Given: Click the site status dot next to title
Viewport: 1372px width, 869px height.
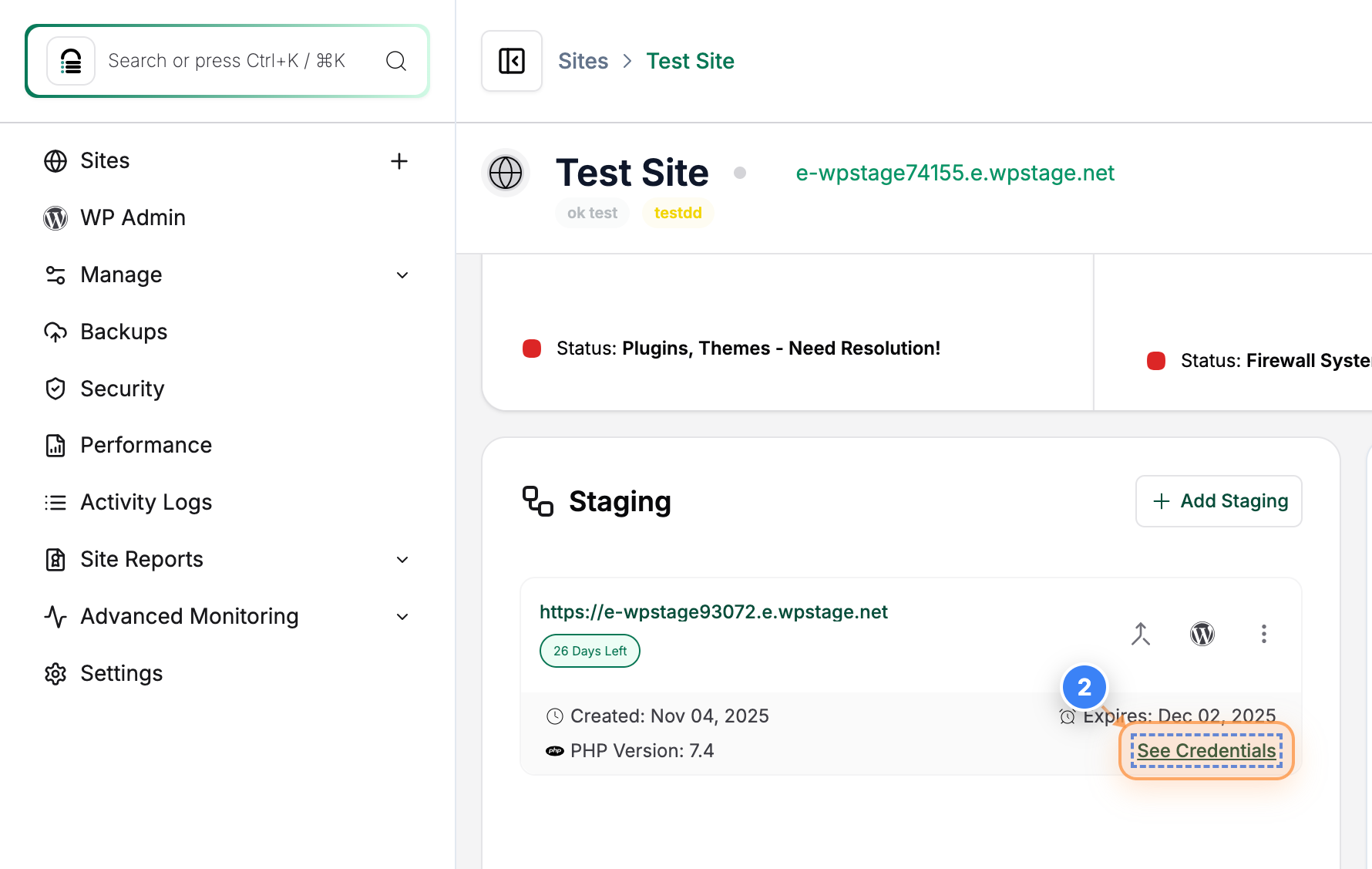Looking at the screenshot, I should [x=740, y=173].
